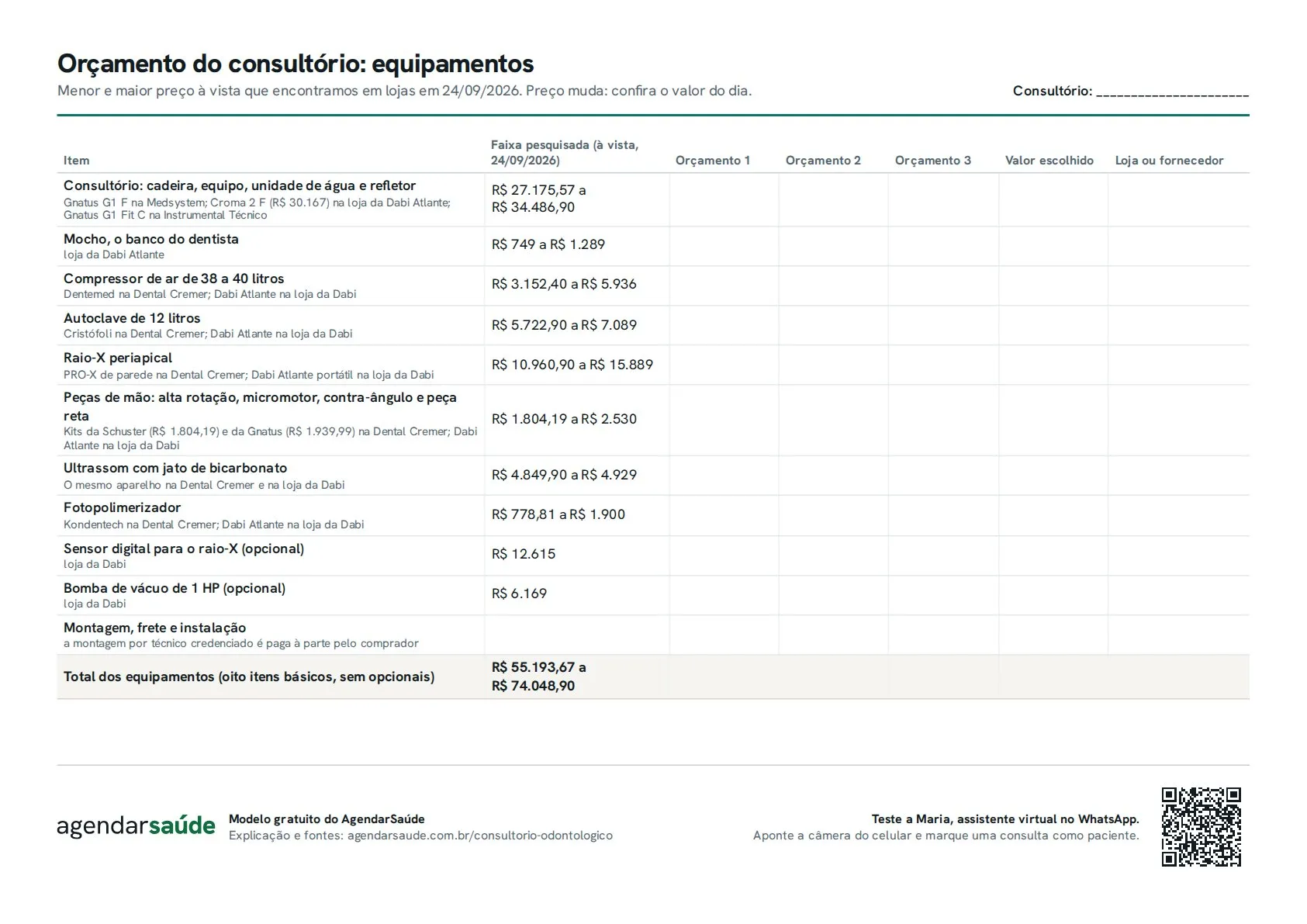The width and height of the screenshot is (1307, 924).
Task: Click the agendarsaúde logo
Action: click(136, 825)
